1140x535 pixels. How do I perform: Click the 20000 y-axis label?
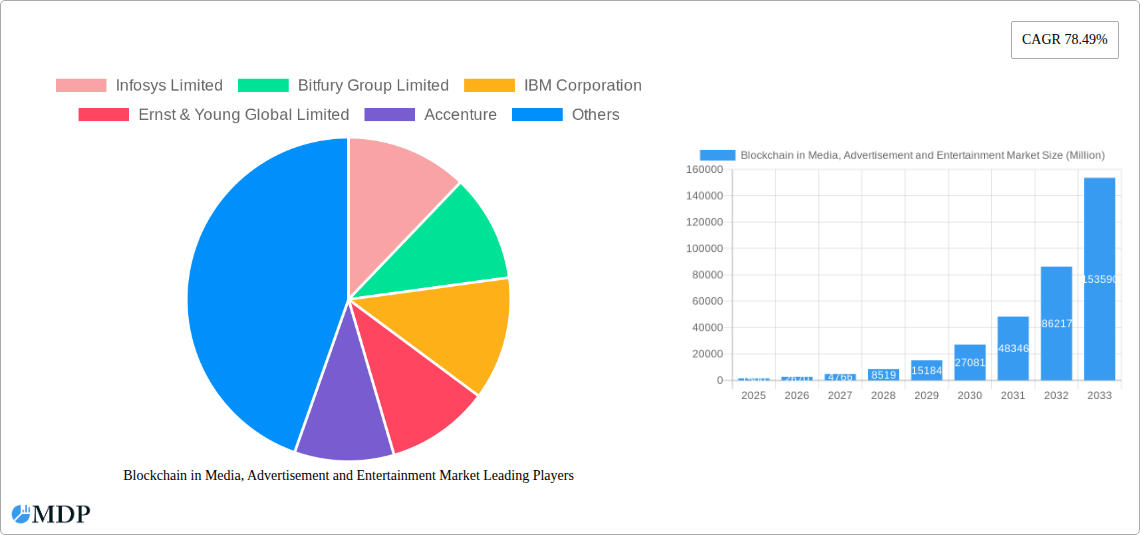[707, 354]
